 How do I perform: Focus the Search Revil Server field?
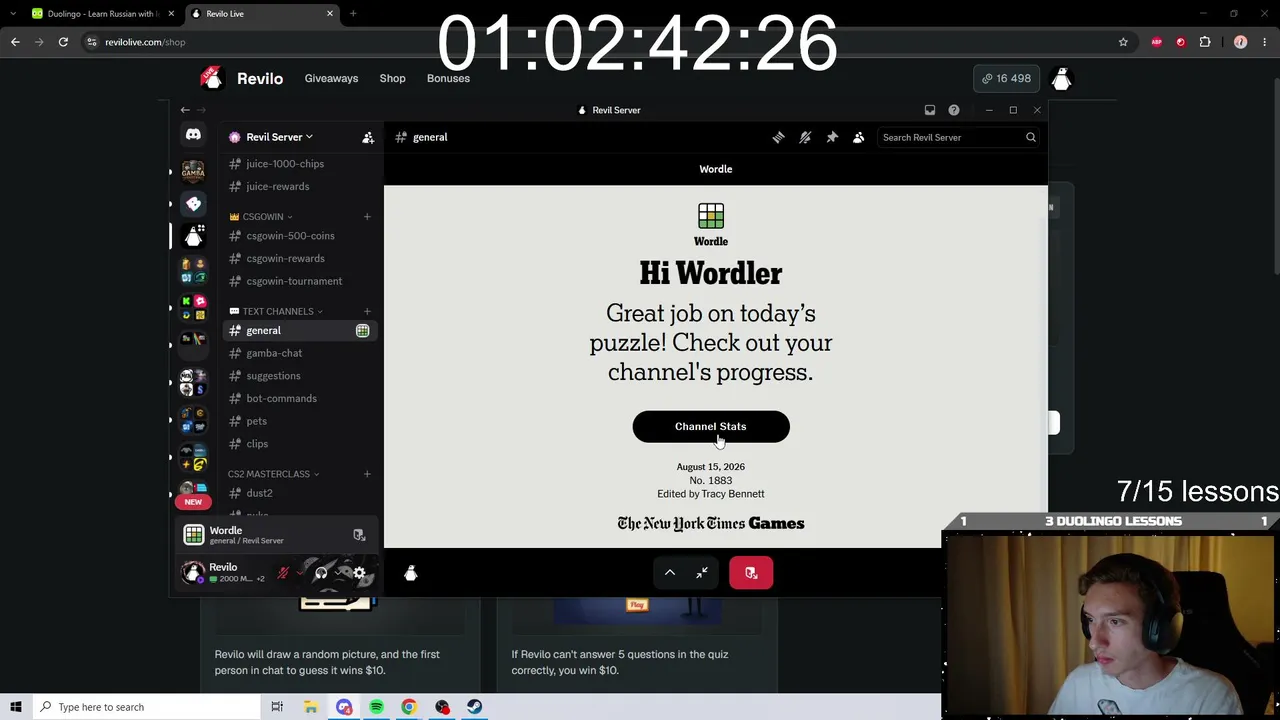point(958,137)
